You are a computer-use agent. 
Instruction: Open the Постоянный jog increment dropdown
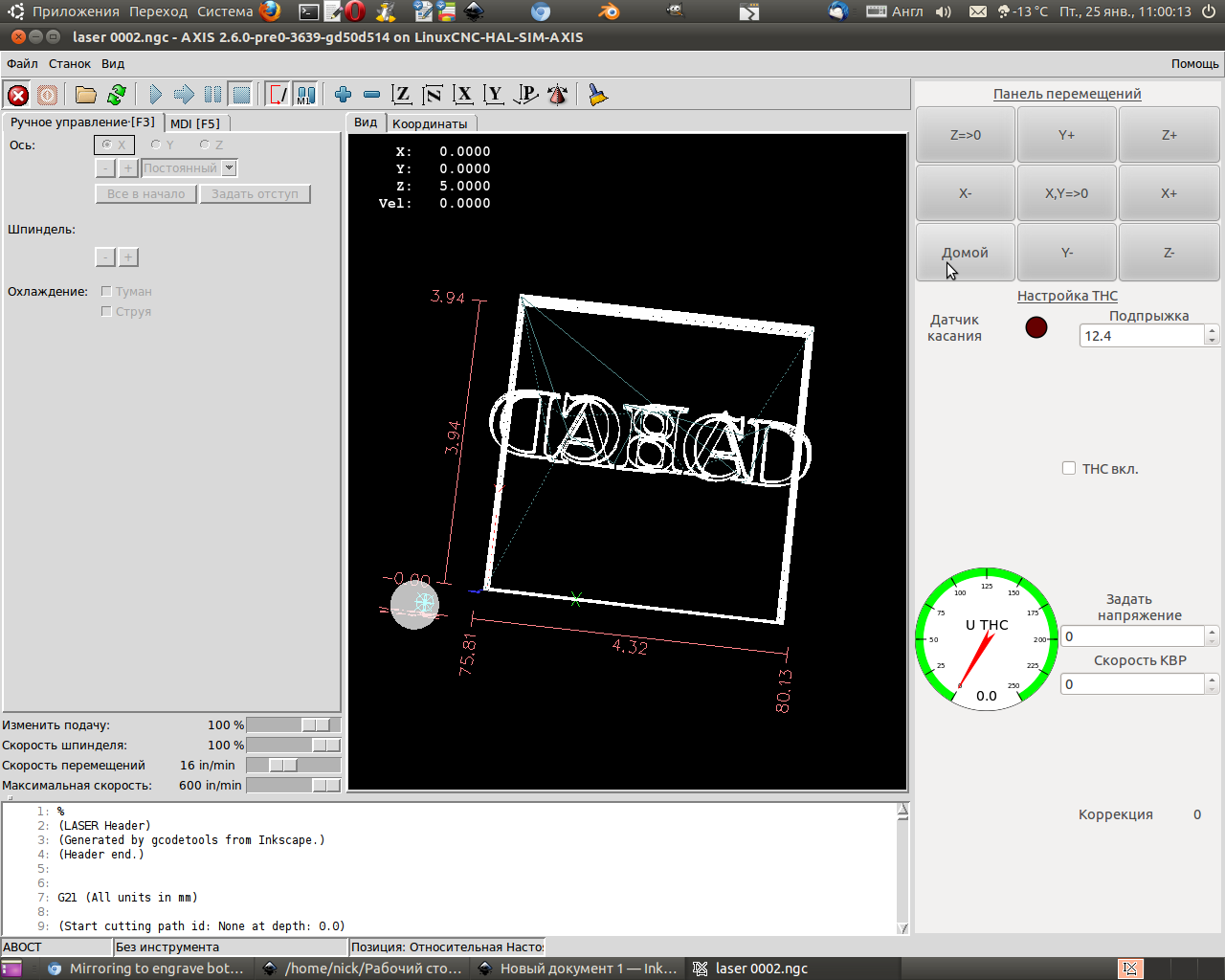click(230, 168)
